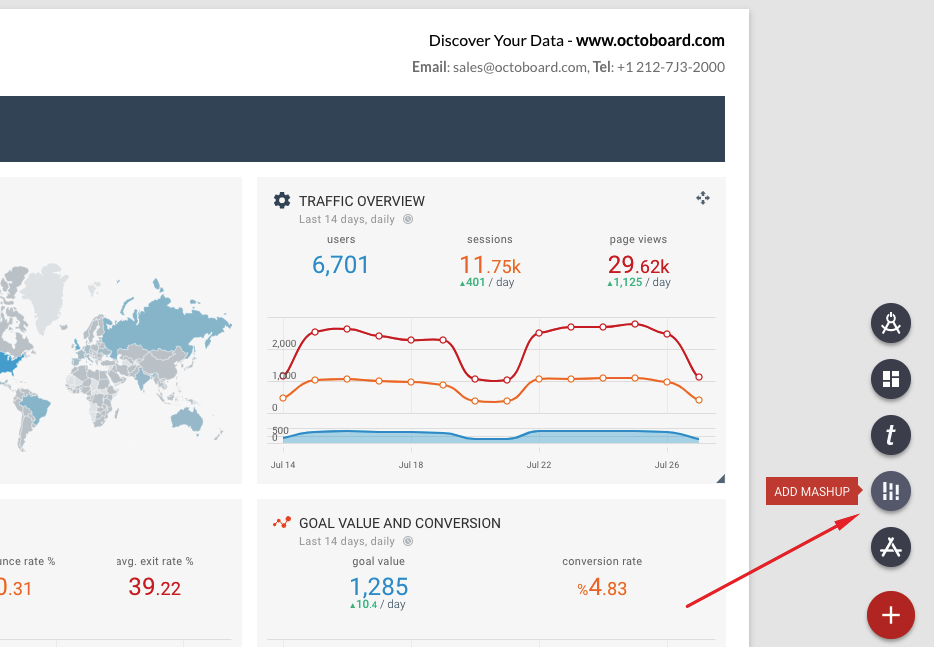This screenshot has height=647, width=934.
Task: Click the 1,125 / day page views change
Action: 639,282
